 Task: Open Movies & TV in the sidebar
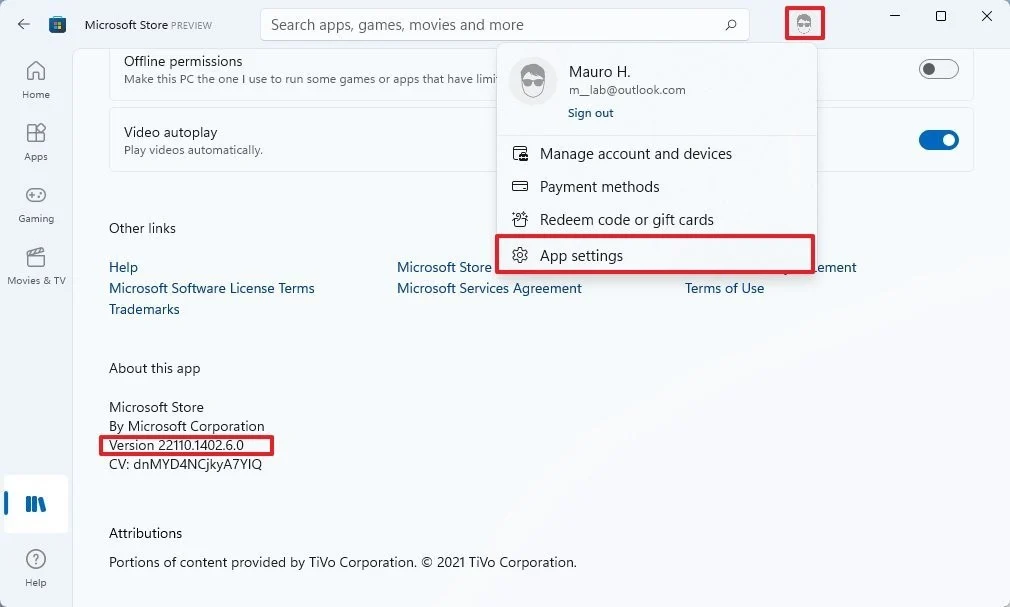(x=36, y=266)
